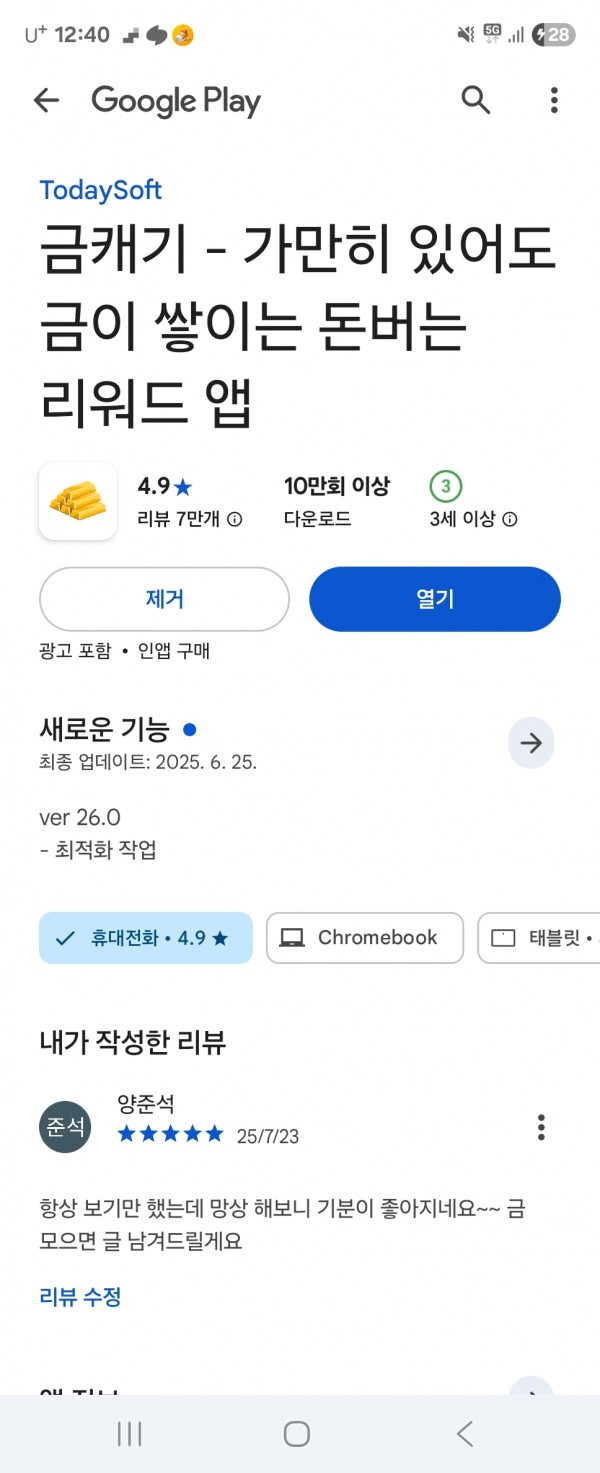The height and width of the screenshot is (1473, 600).
Task: Tap the green age rating 3 badge
Action: 445,487
